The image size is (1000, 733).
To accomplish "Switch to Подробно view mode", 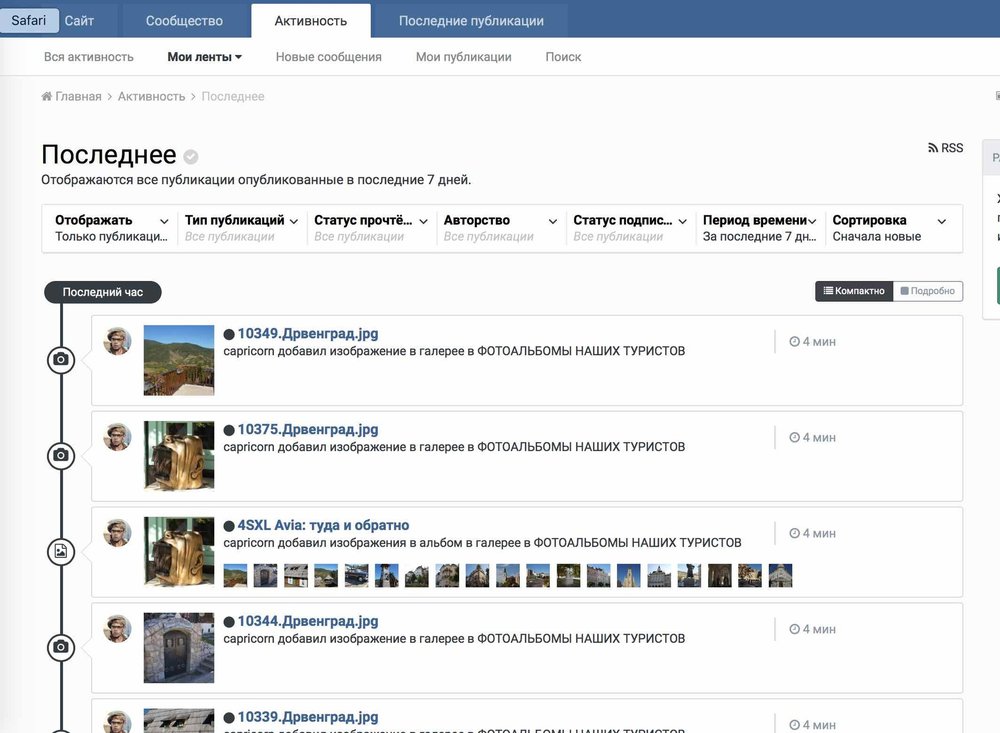I will [927, 291].
